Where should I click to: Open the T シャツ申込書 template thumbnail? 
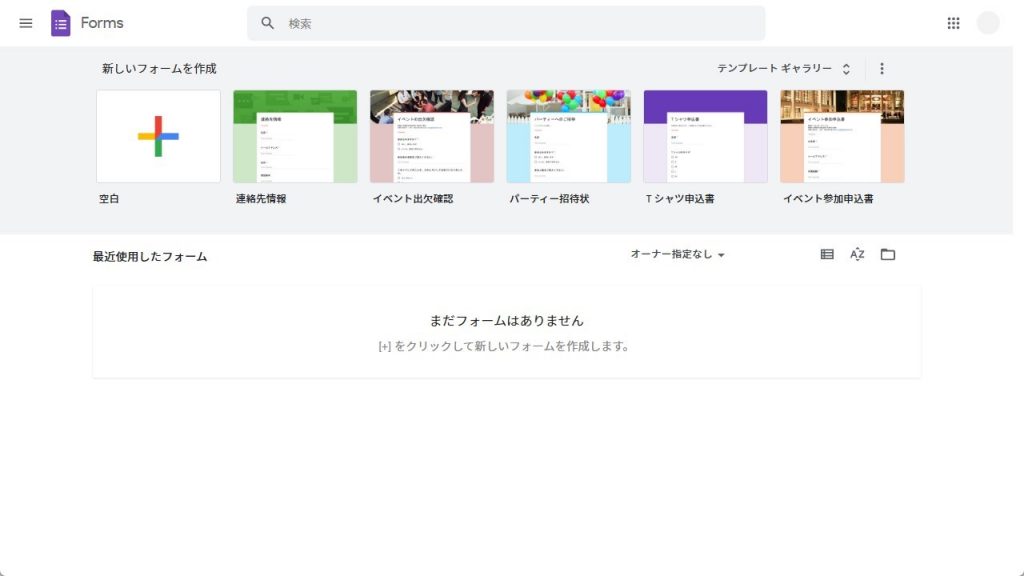pyautogui.click(x=705, y=136)
